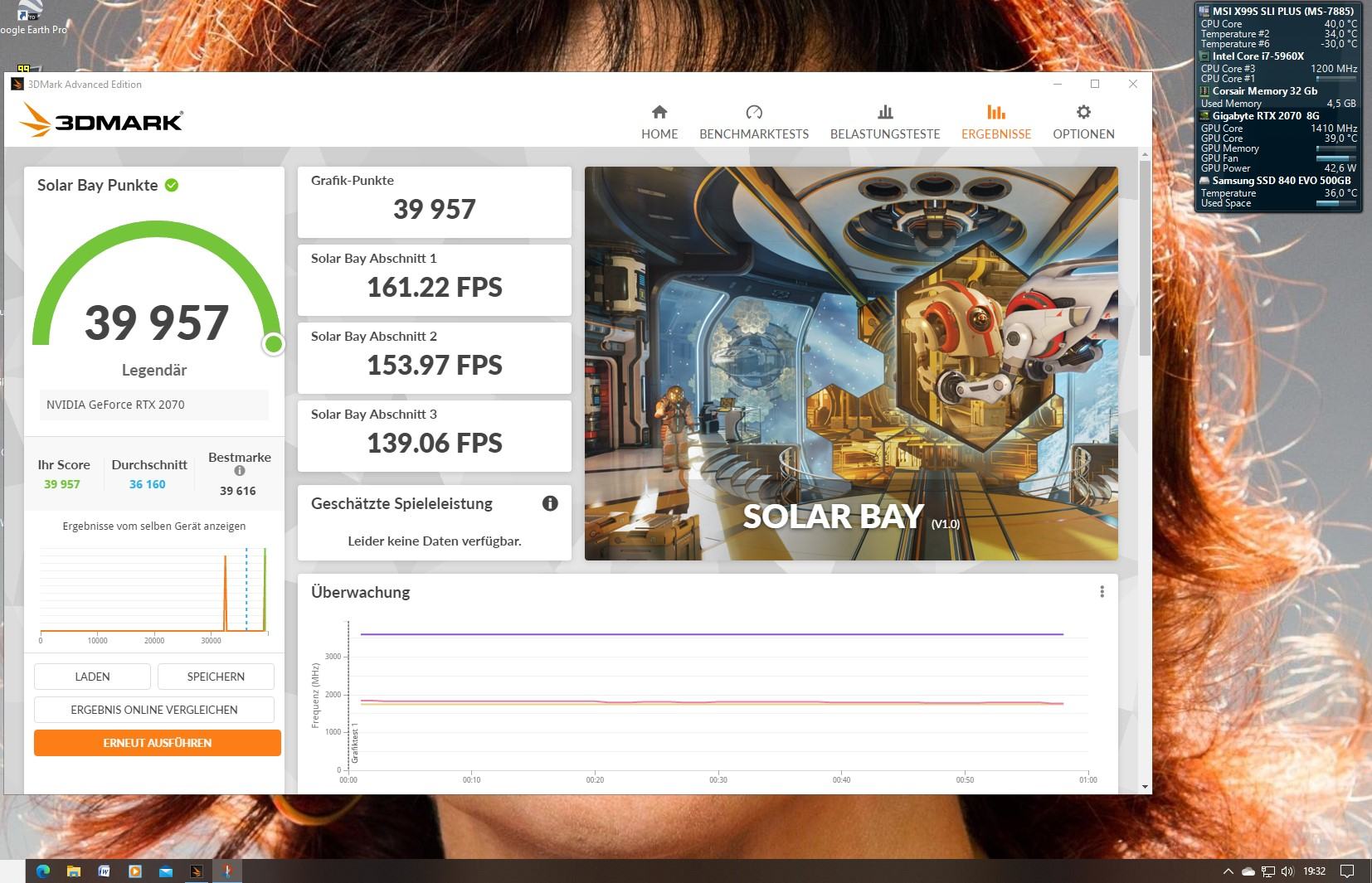Click the NVIDIA GPU icon in sensor gadget
The image size is (1372, 883).
coord(1204,116)
